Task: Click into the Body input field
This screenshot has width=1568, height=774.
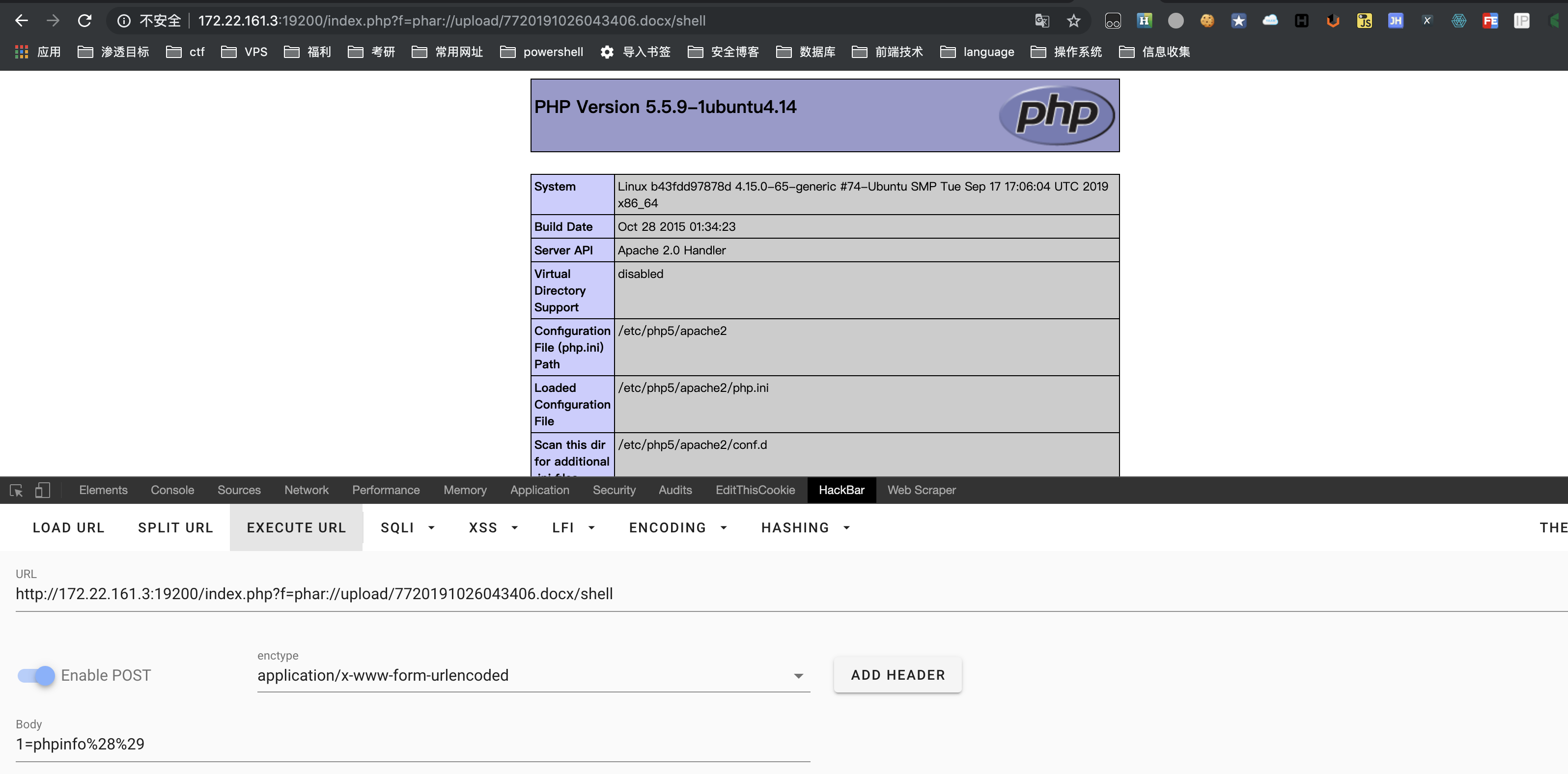Action: 412,744
